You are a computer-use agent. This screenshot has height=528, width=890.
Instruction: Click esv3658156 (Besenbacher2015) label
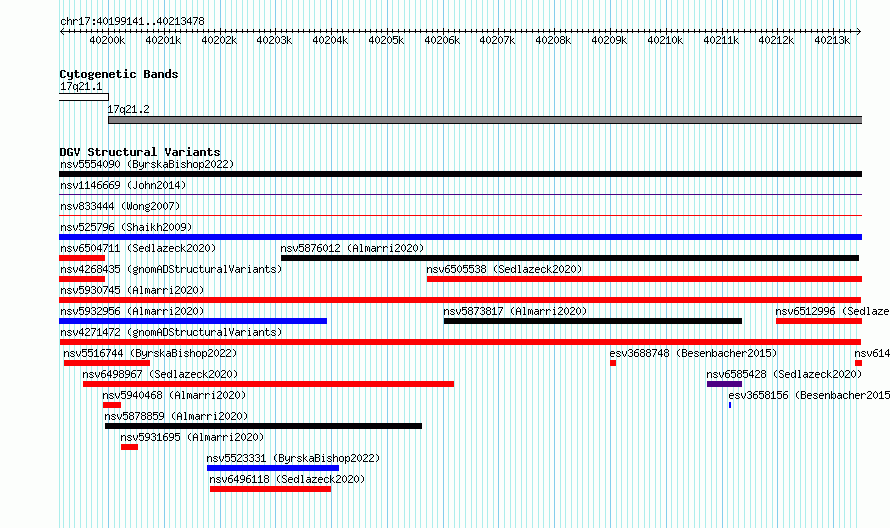[x=809, y=395]
